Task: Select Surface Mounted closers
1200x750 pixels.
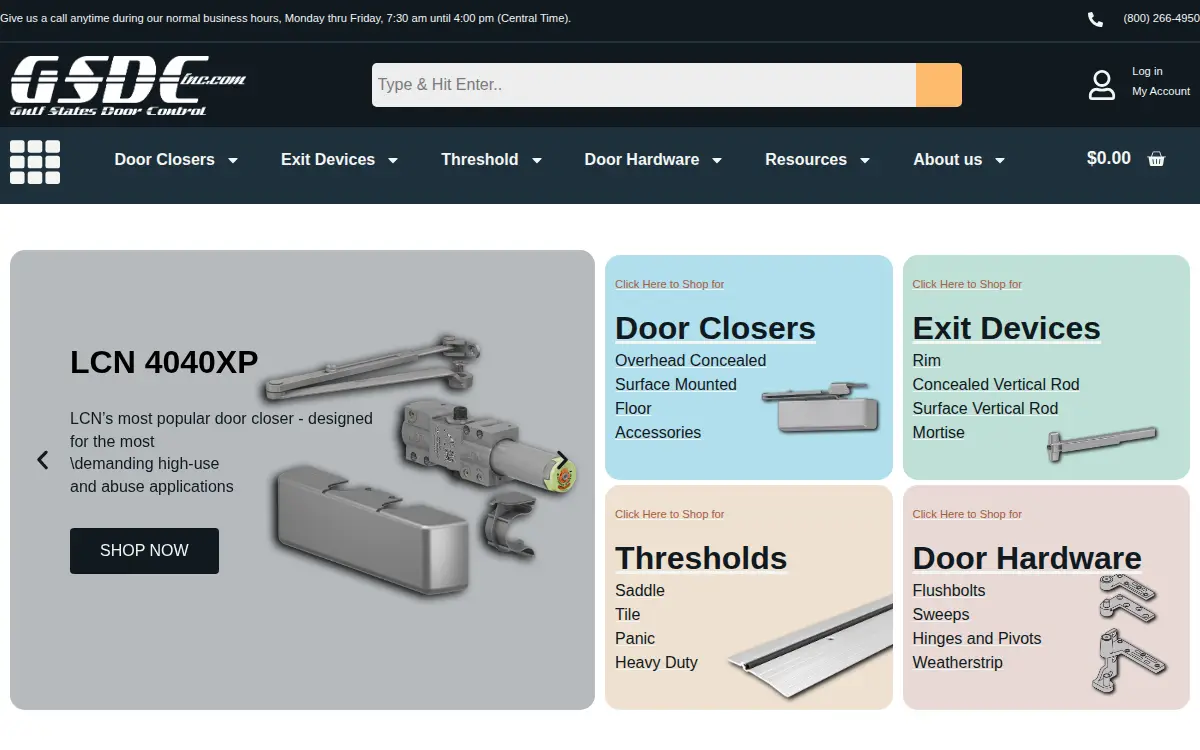Action: coord(675,384)
